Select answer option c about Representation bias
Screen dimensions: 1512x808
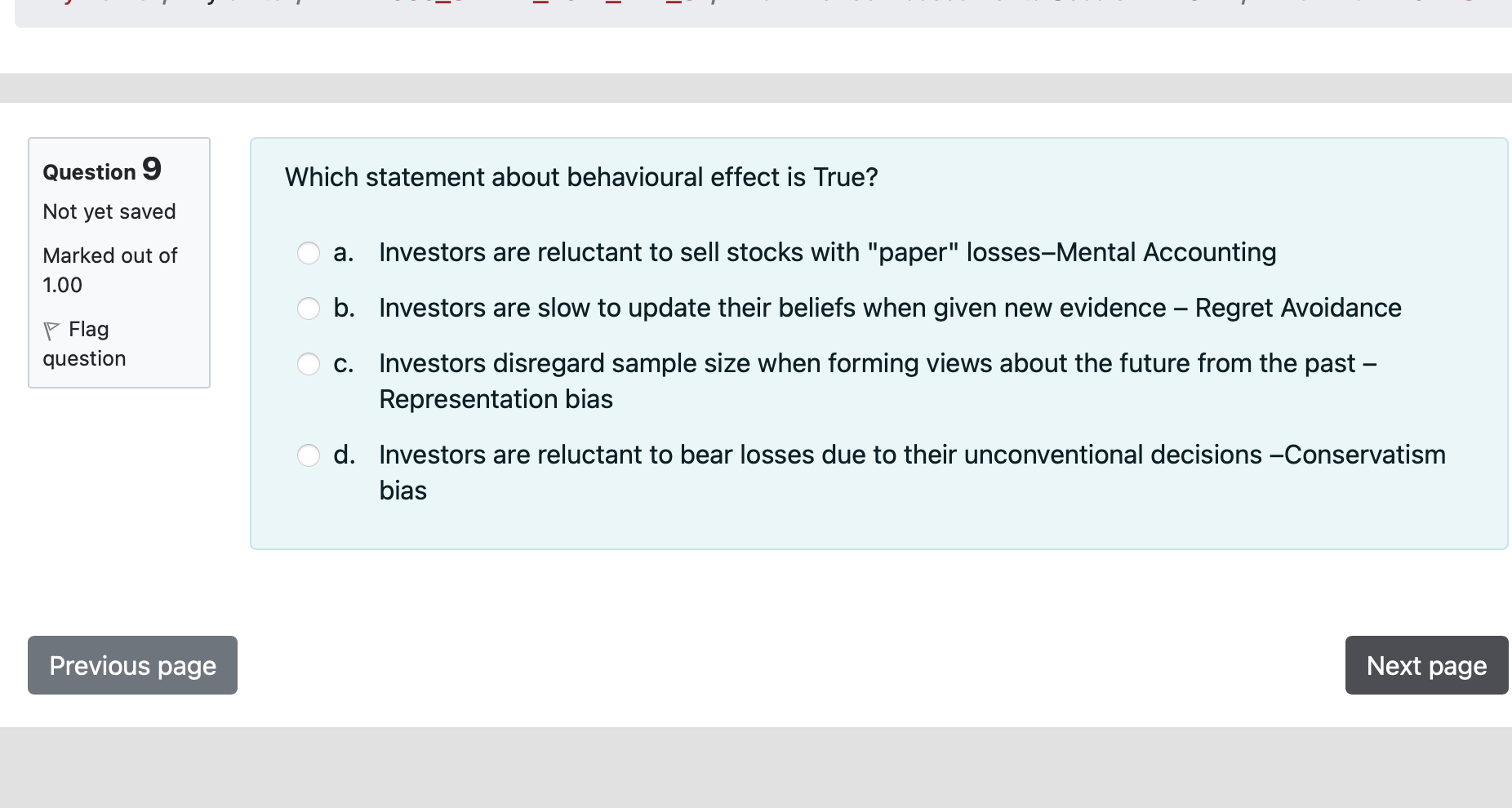pos(309,364)
